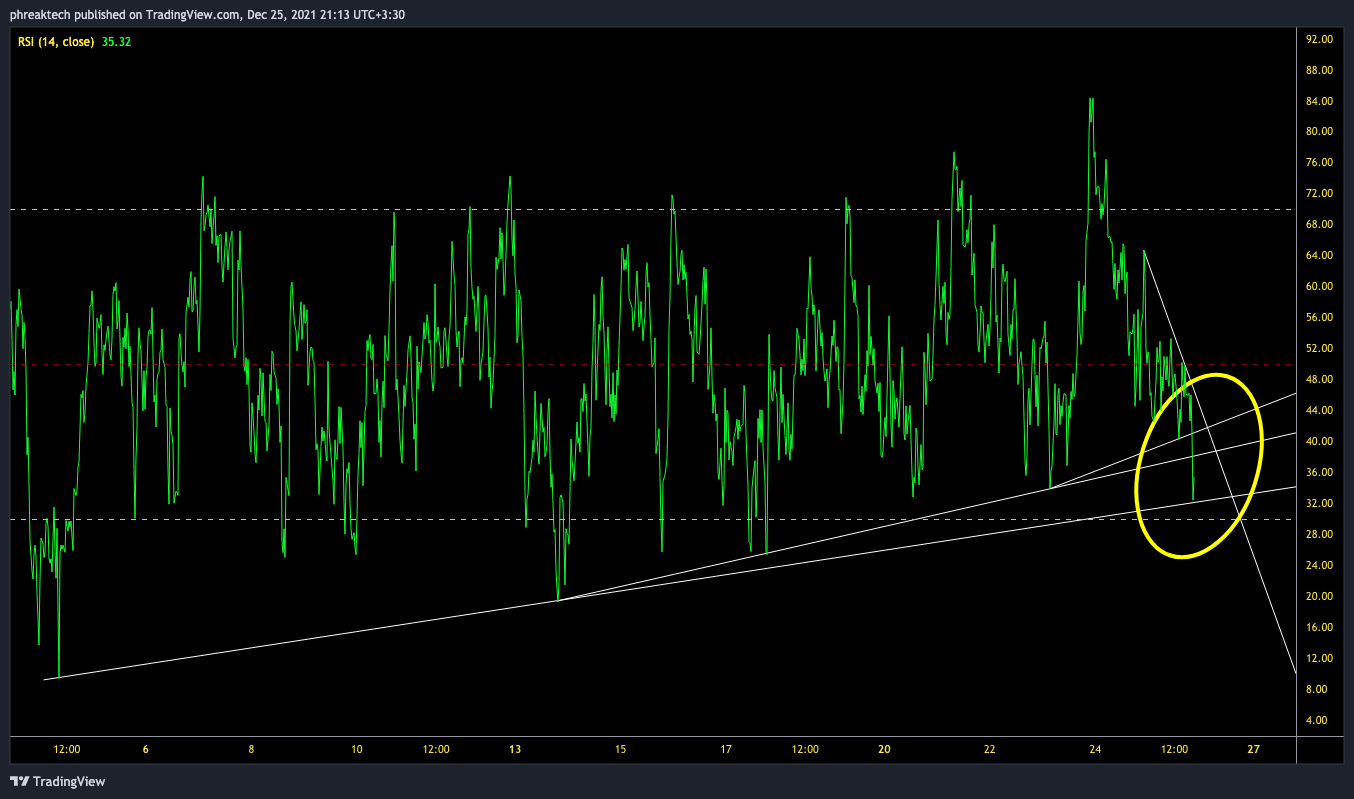
Task: Click the 20.00 label on price axis
Action: [x=1320, y=596]
